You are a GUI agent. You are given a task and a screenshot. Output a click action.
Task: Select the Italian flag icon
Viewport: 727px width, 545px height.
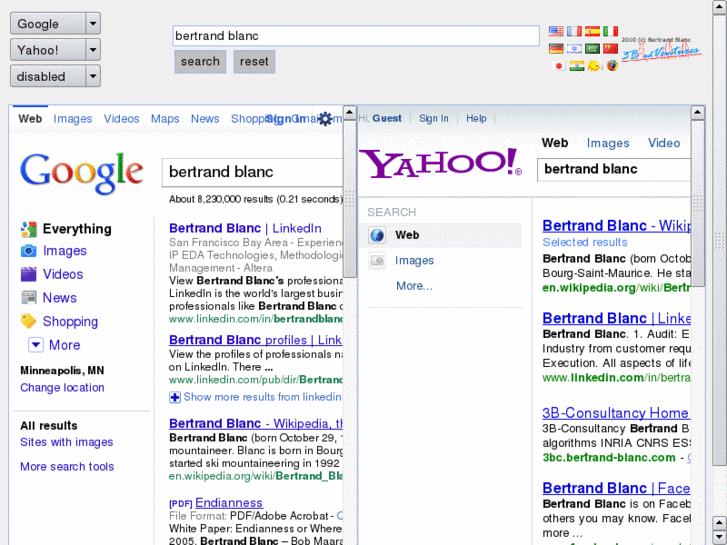click(610, 31)
